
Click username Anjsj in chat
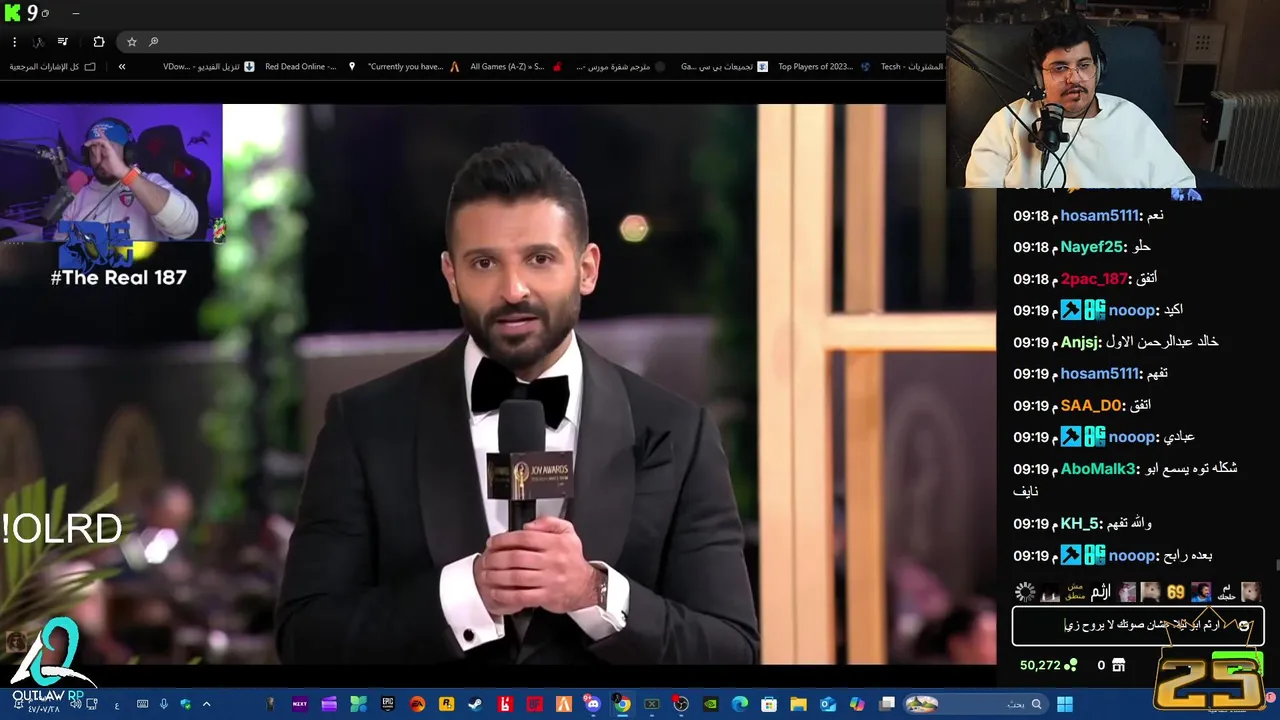coord(1080,342)
